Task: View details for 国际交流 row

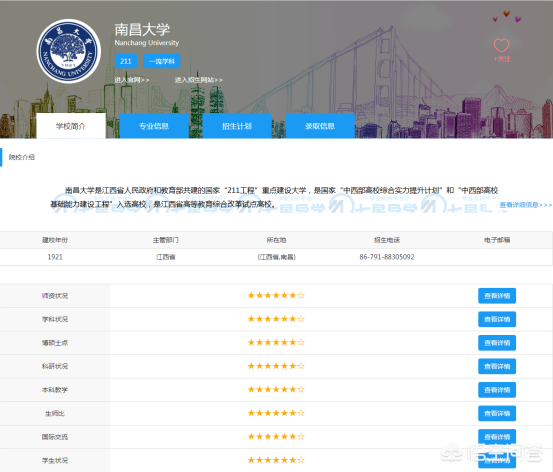Action: click(497, 437)
